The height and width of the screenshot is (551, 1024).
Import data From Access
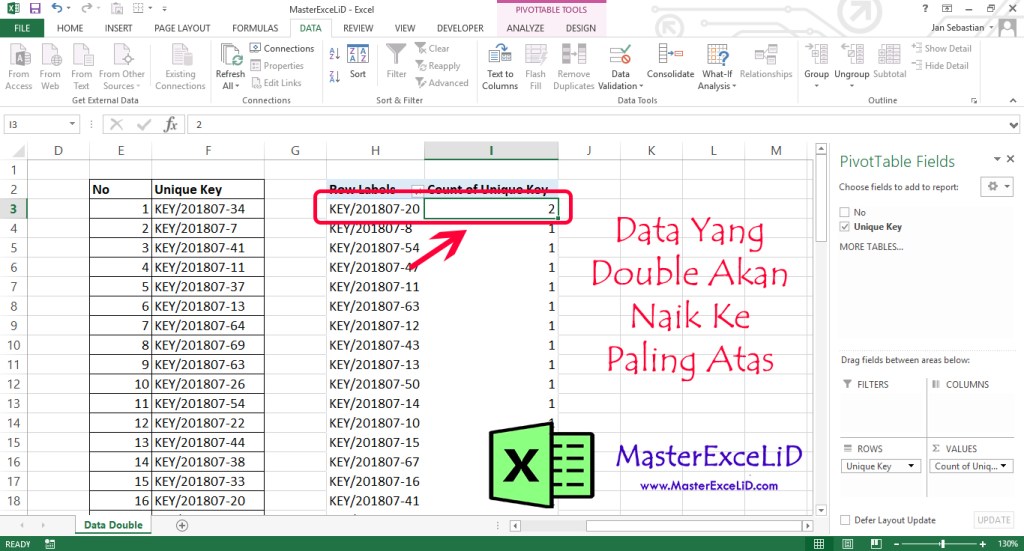[19, 67]
